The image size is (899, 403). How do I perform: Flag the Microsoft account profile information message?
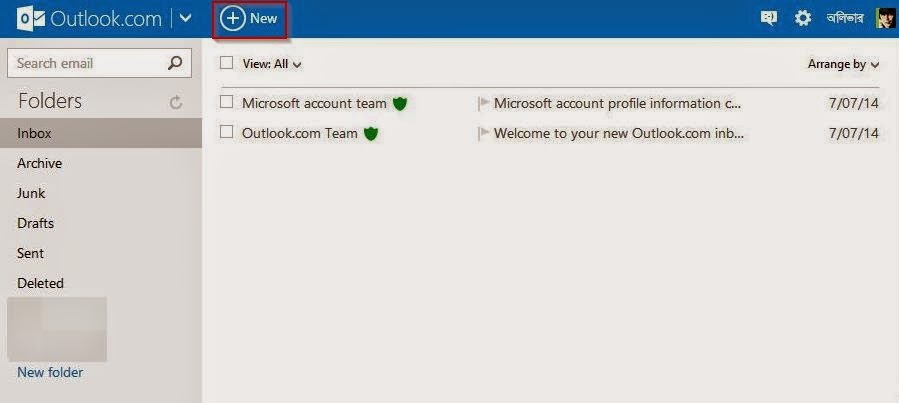[483, 103]
